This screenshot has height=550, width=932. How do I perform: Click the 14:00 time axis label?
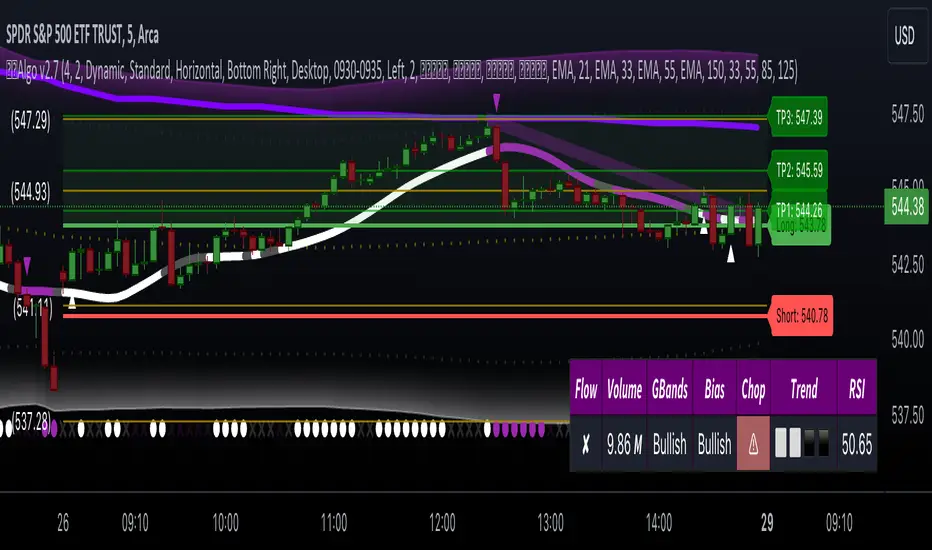click(659, 523)
